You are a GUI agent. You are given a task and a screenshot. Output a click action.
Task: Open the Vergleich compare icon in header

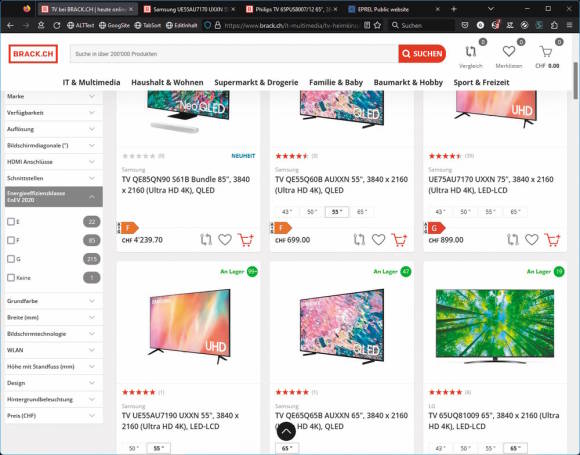(471, 52)
